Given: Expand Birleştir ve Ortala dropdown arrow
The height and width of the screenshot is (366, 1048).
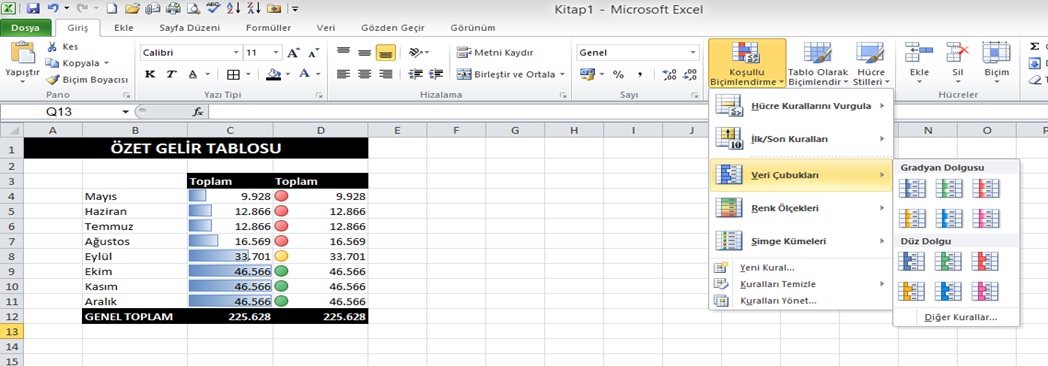Looking at the screenshot, I should click(562, 74).
